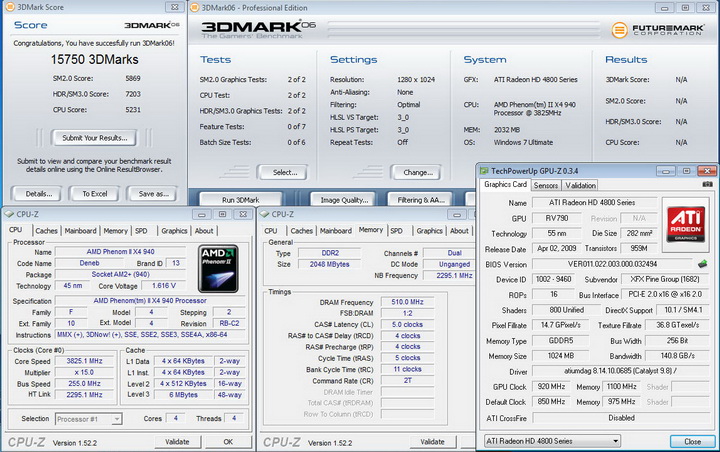This screenshot has height=452, width=720.
Task: Export results with To Excel button
Action: [95, 194]
